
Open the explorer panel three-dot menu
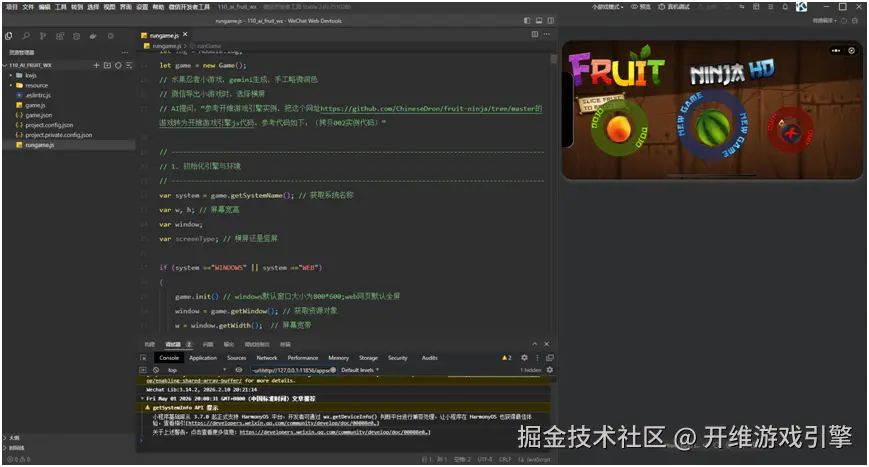pos(125,53)
